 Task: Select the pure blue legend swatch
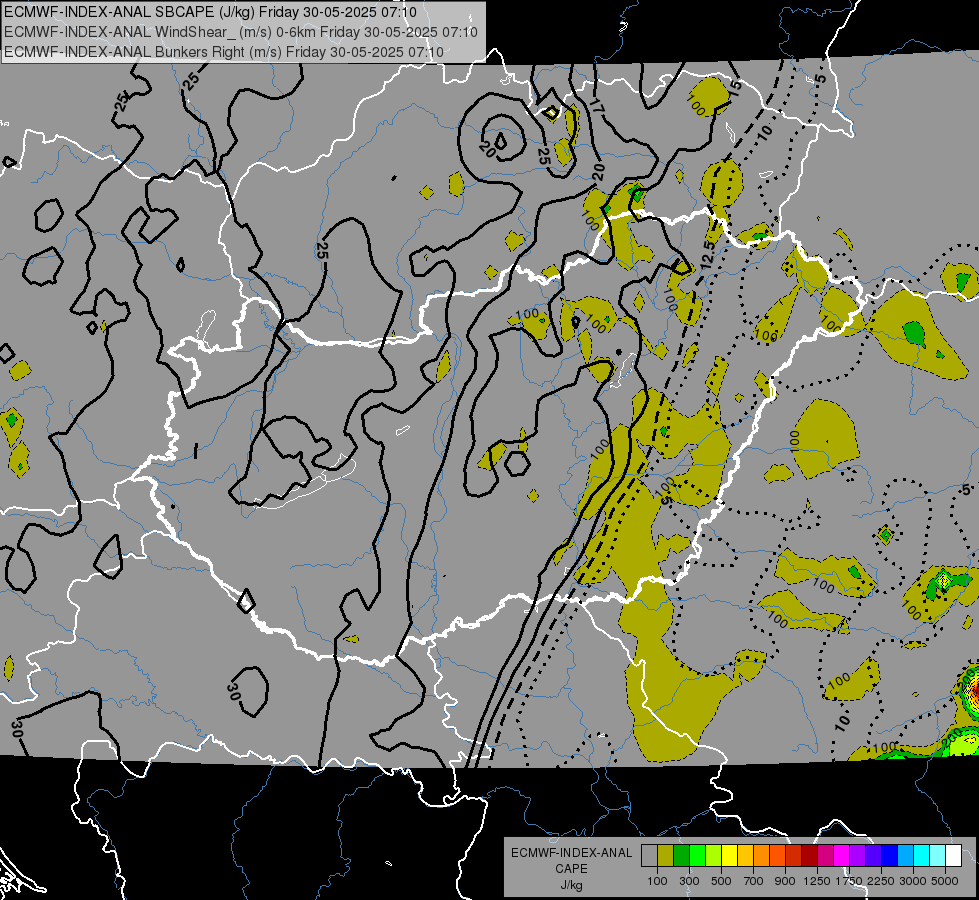click(x=890, y=855)
